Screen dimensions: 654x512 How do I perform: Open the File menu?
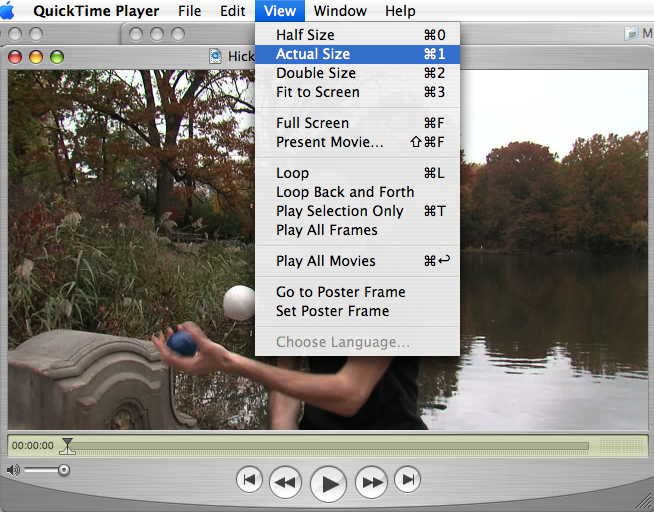click(x=189, y=11)
